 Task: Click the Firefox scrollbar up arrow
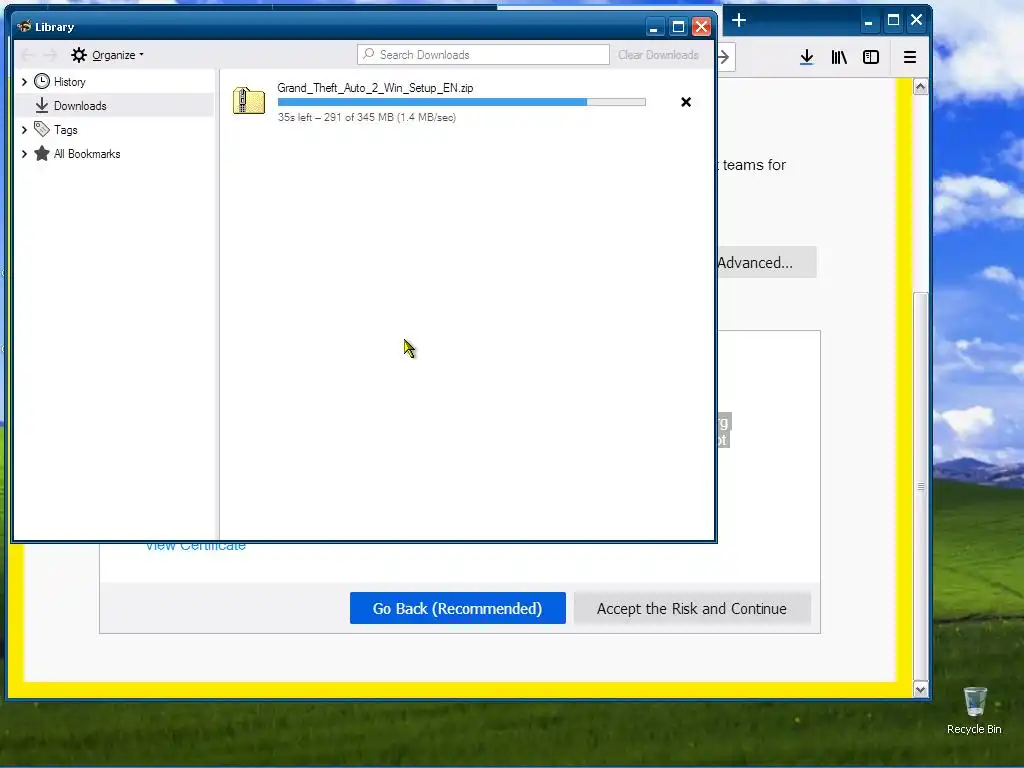[920, 87]
